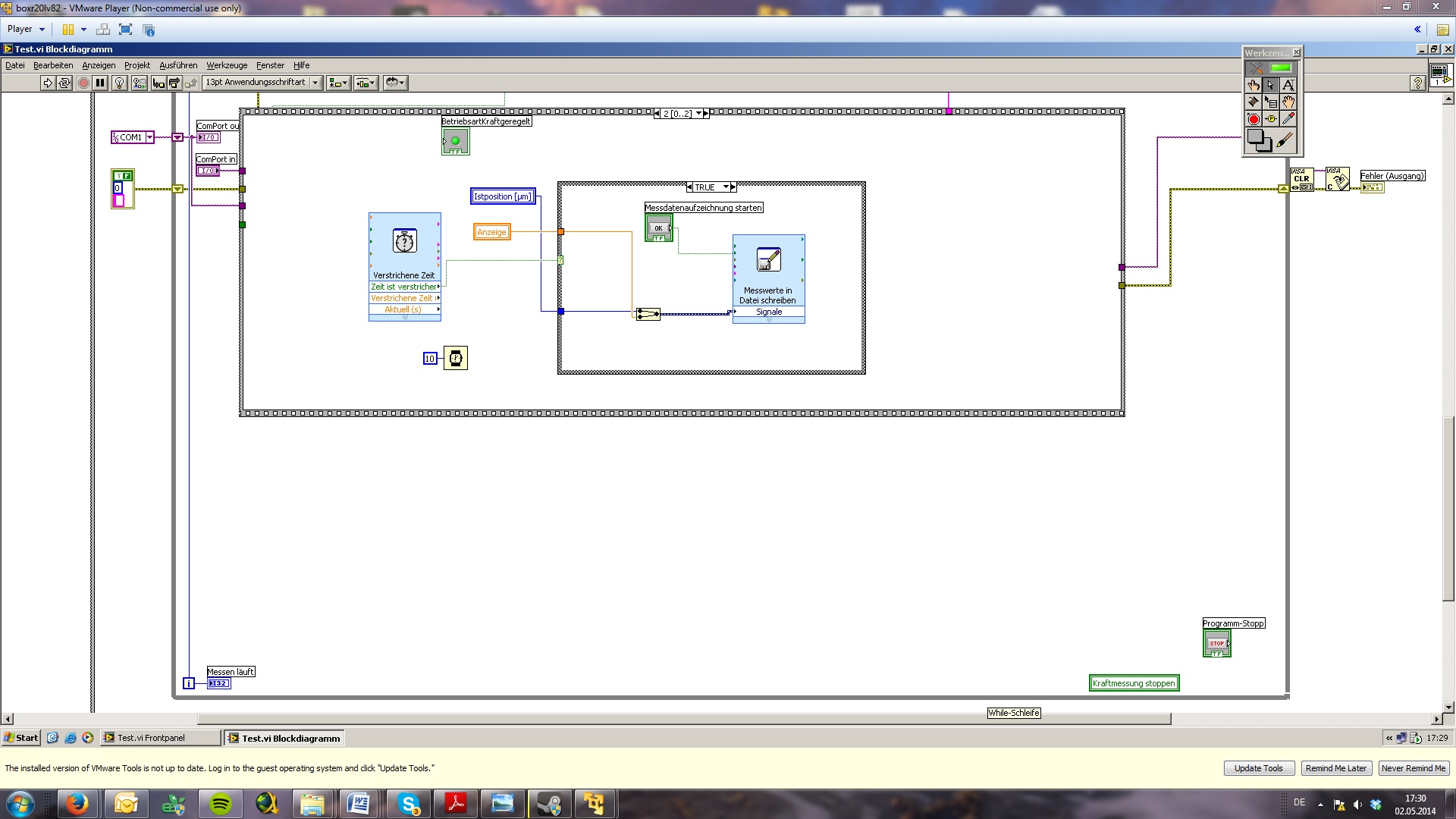Click the Run arrow toolbar button
The height and width of the screenshot is (819, 1456).
[48, 83]
